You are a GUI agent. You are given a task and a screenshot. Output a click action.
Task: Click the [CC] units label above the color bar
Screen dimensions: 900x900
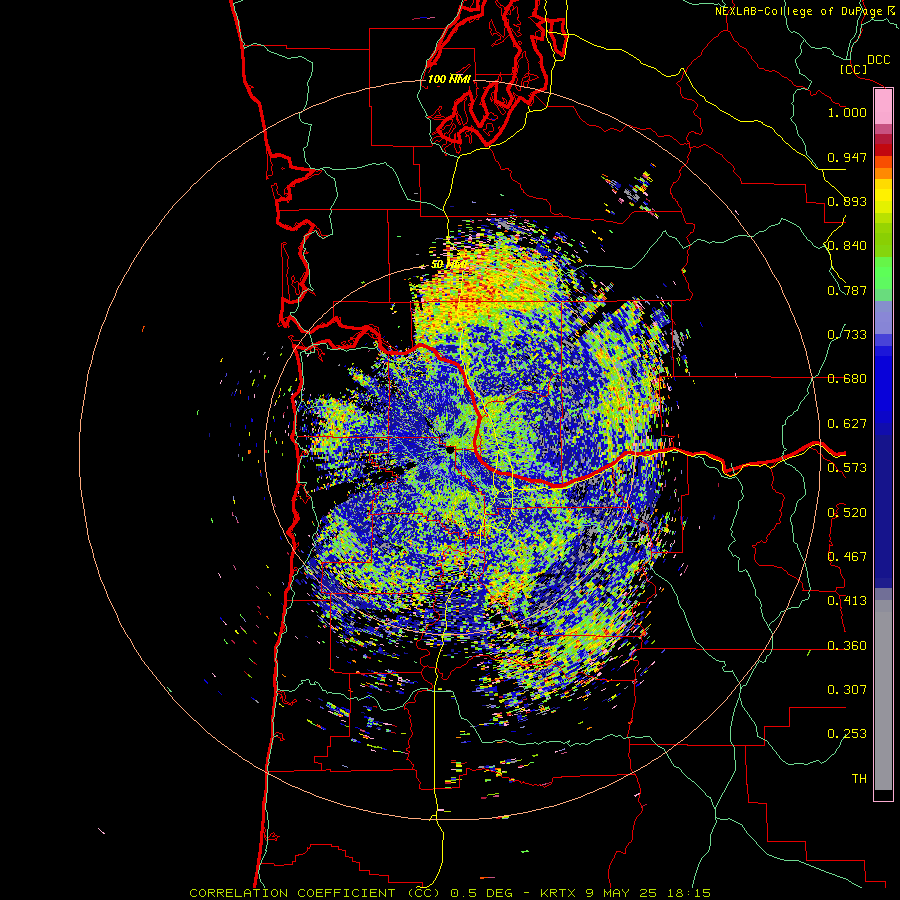click(x=853, y=69)
